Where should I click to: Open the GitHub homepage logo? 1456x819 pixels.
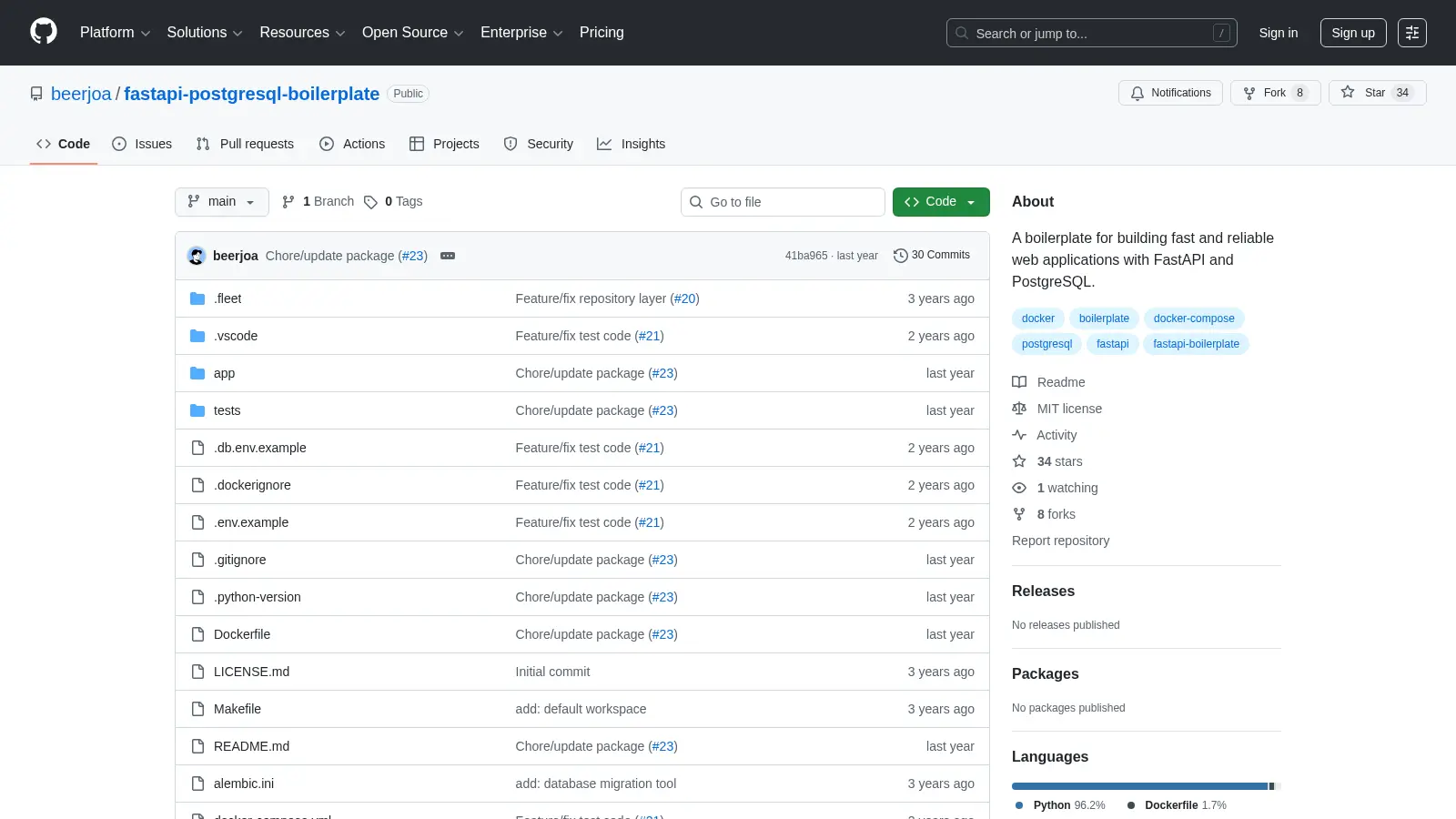point(44,32)
